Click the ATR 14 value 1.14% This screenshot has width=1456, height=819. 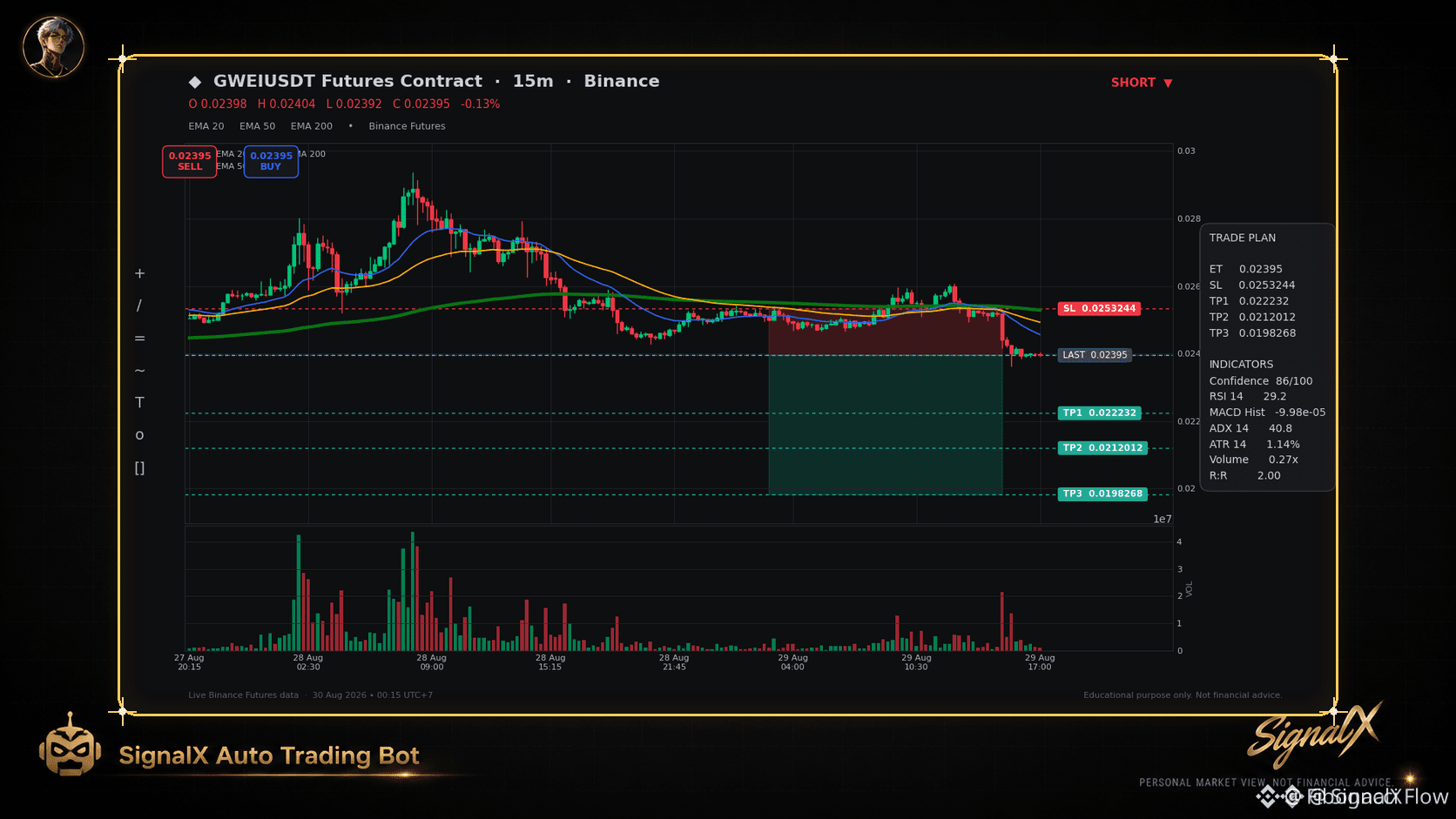[1283, 445]
